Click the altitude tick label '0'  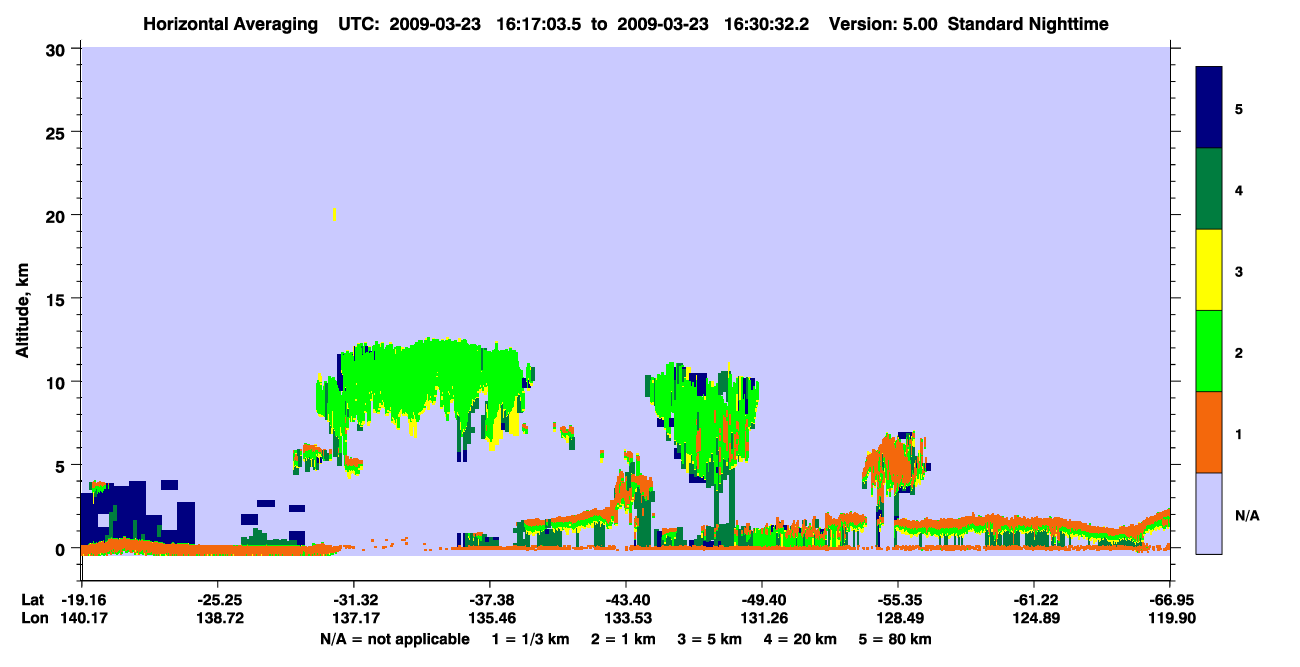coord(62,549)
